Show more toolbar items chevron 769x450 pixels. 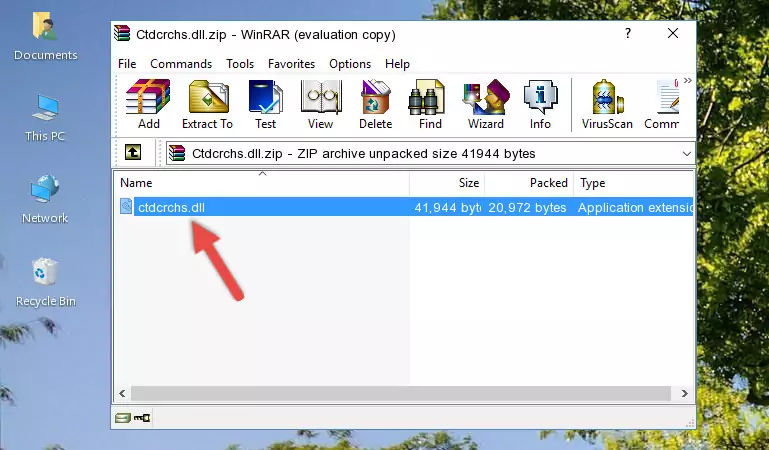click(x=688, y=81)
